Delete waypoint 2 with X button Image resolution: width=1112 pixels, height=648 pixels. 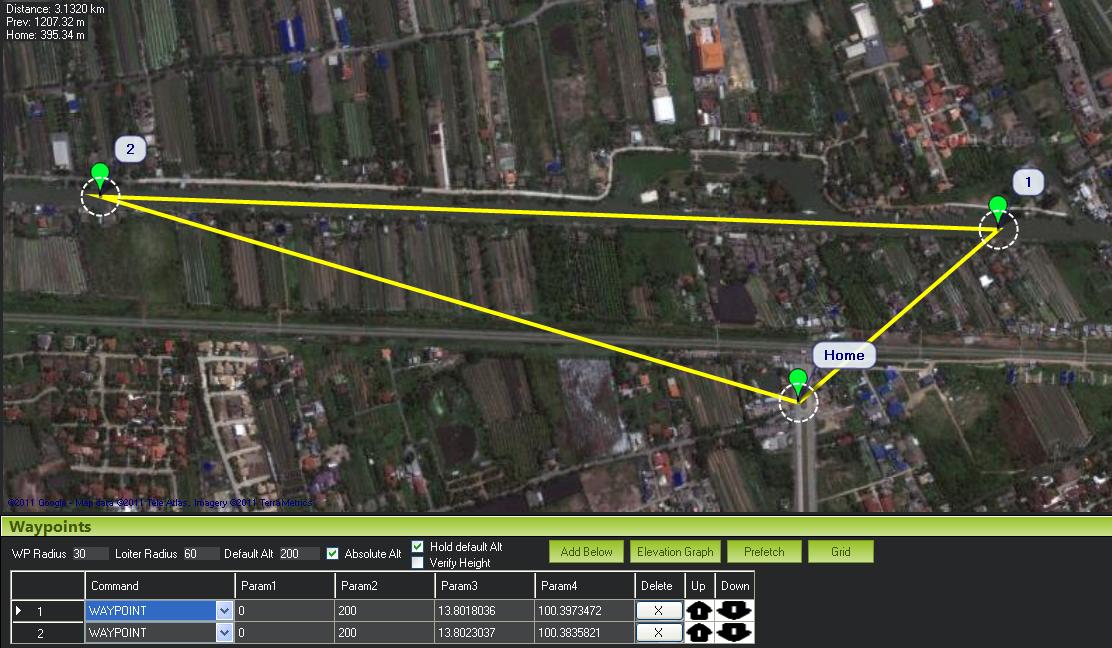(x=659, y=633)
